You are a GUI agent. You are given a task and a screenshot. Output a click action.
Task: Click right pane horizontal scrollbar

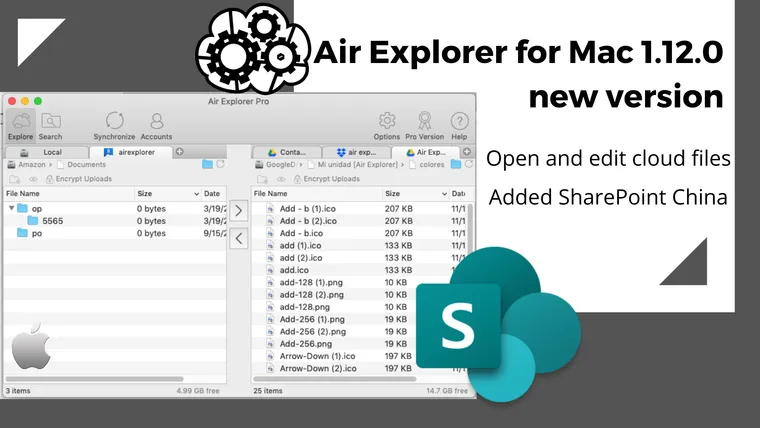[335, 379]
